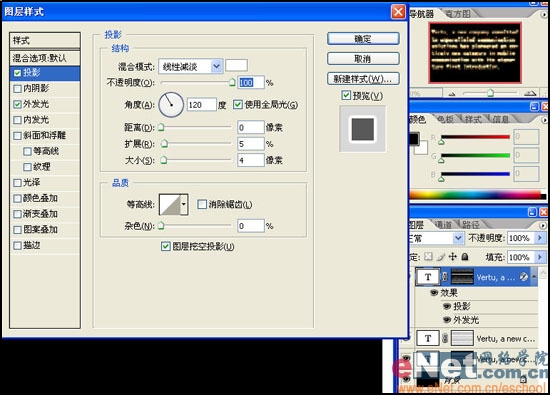Click the lock transparent pixels icon
Viewport: 550px width, 395px height.
tap(428, 257)
